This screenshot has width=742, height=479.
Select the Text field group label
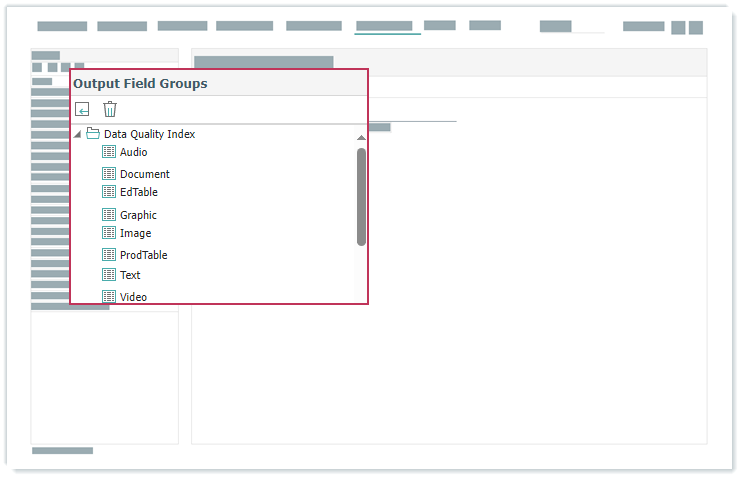click(130, 275)
